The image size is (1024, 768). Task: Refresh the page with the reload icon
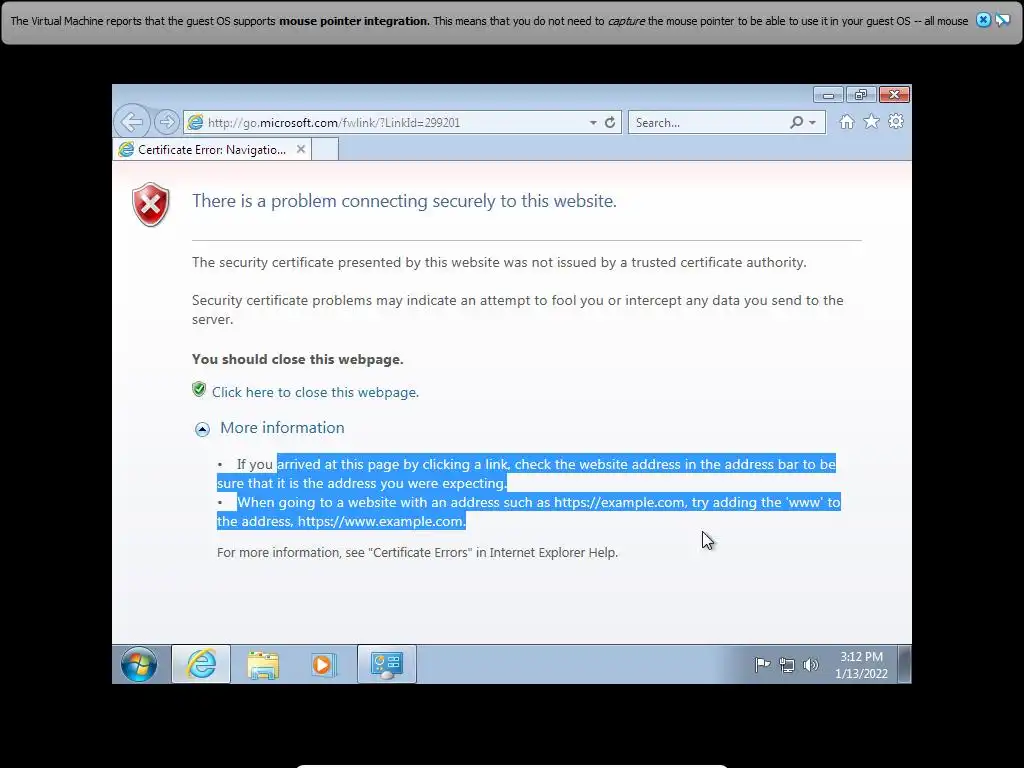pos(610,122)
